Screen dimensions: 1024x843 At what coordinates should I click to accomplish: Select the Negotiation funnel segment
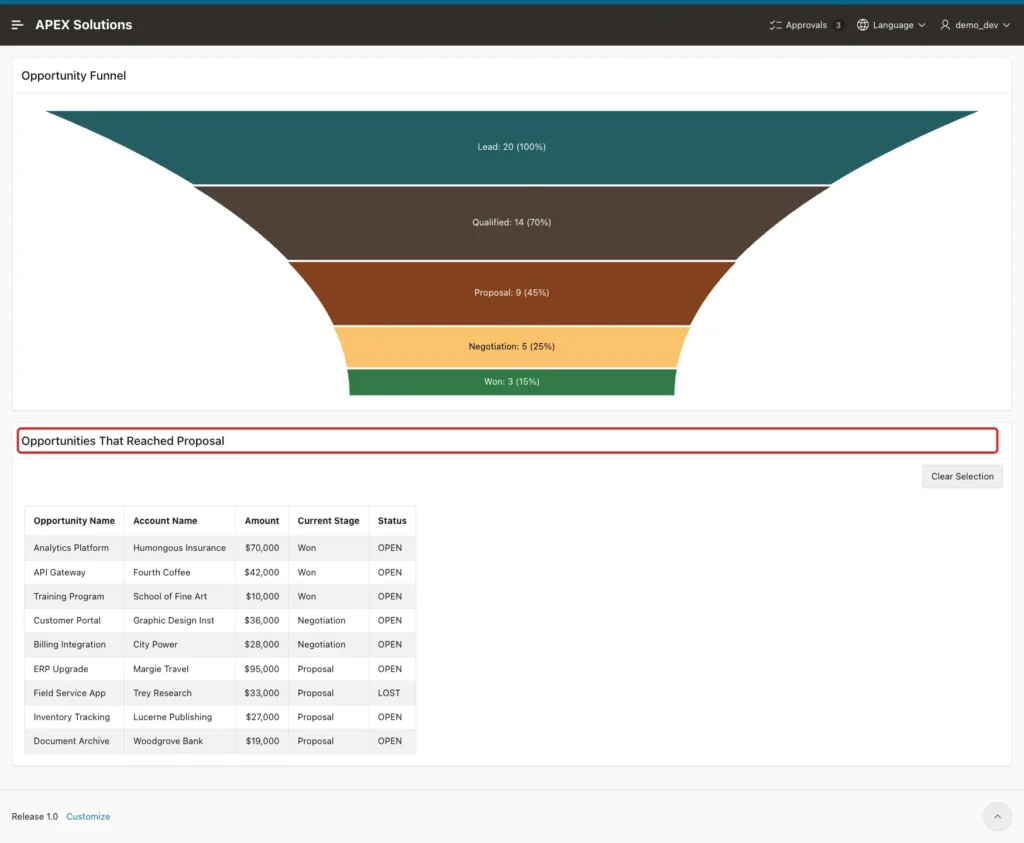pos(511,347)
